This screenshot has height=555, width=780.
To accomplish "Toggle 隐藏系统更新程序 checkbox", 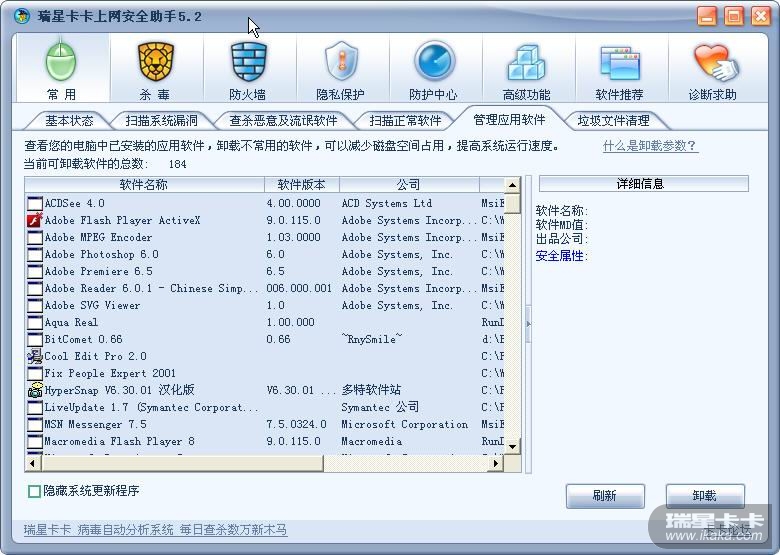I will click(34, 492).
